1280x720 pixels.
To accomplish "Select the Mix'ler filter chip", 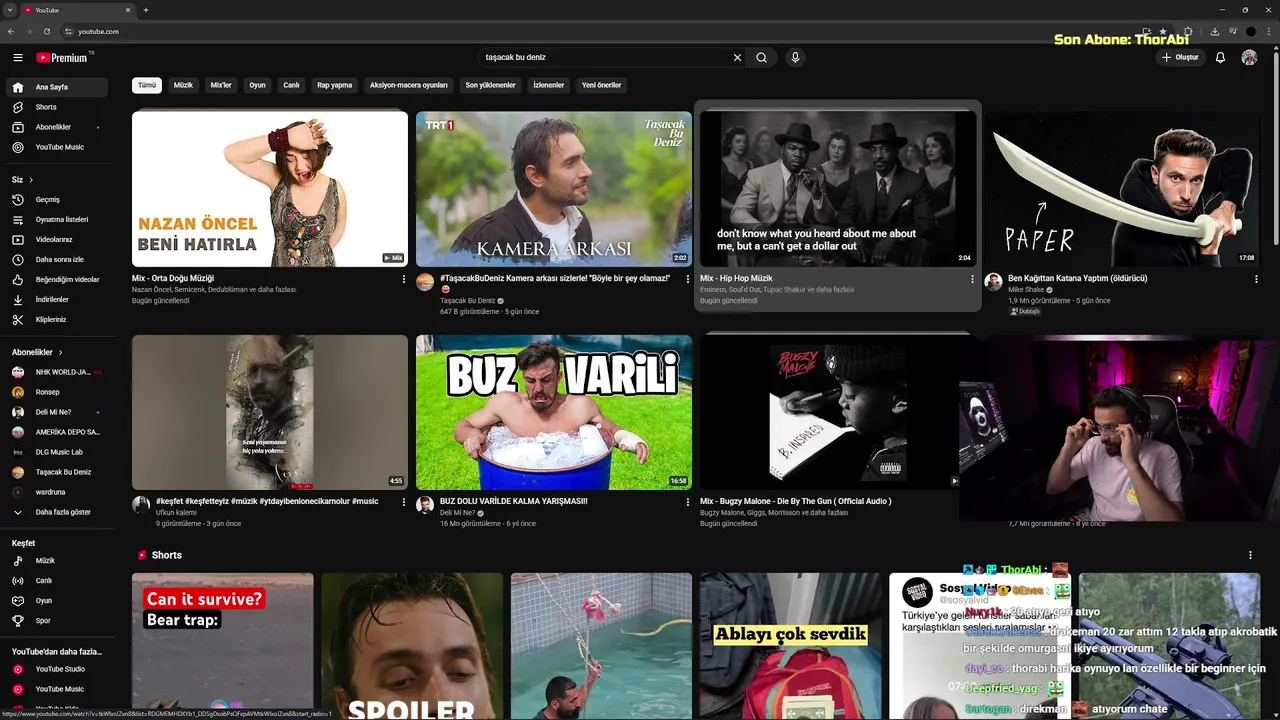I will tap(221, 85).
